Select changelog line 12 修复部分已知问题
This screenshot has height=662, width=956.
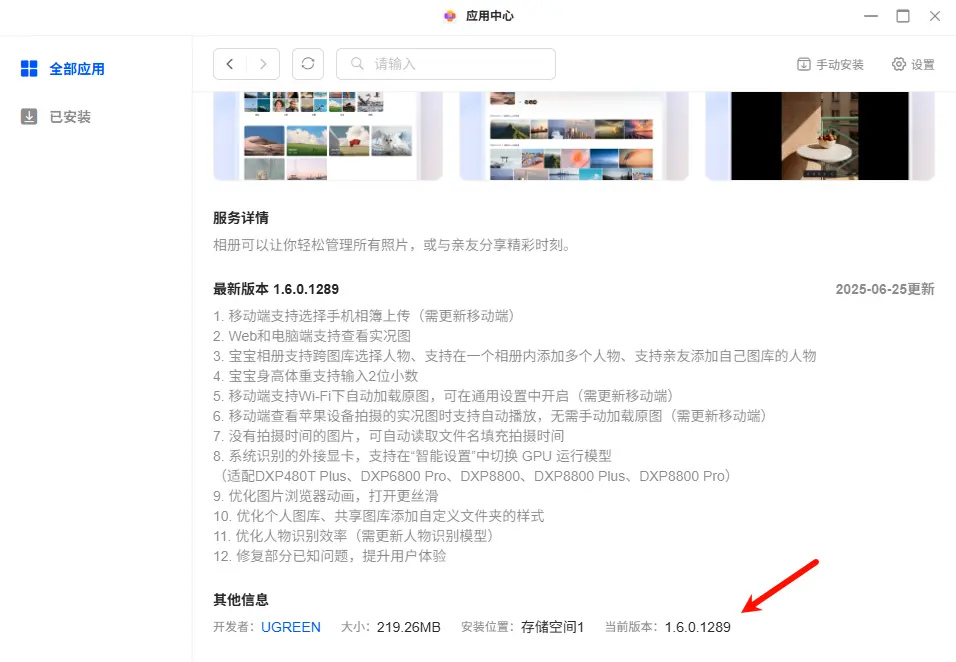pyautogui.click(x=329, y=556)
